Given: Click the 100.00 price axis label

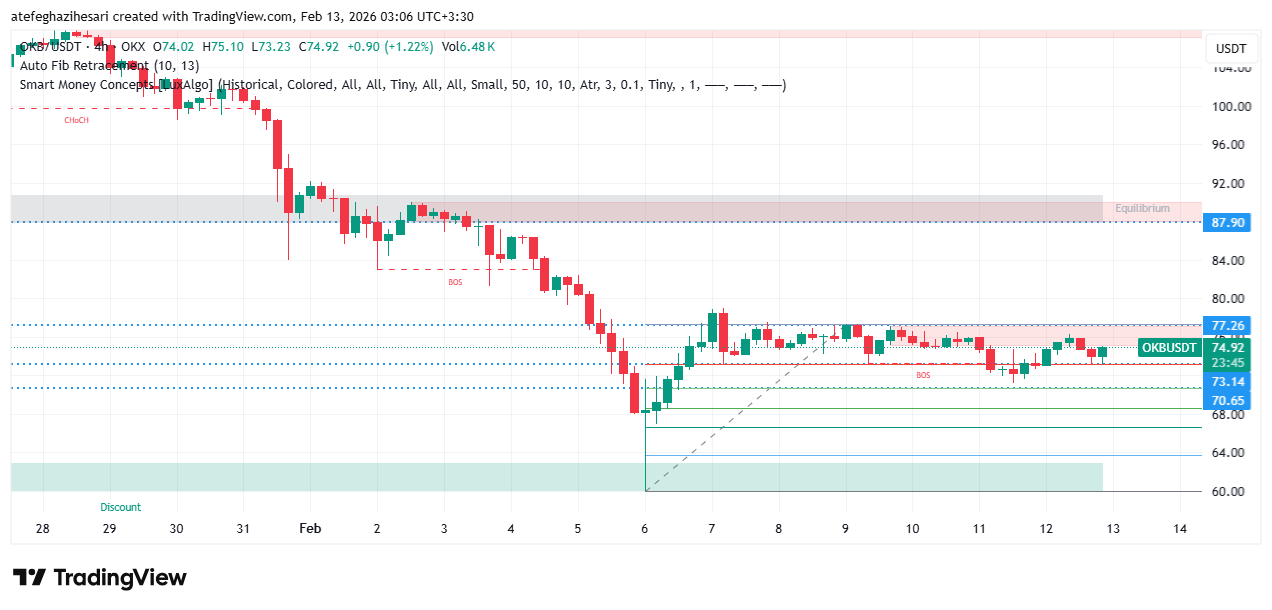Looking at the screenshot, I should [1231, 106].
